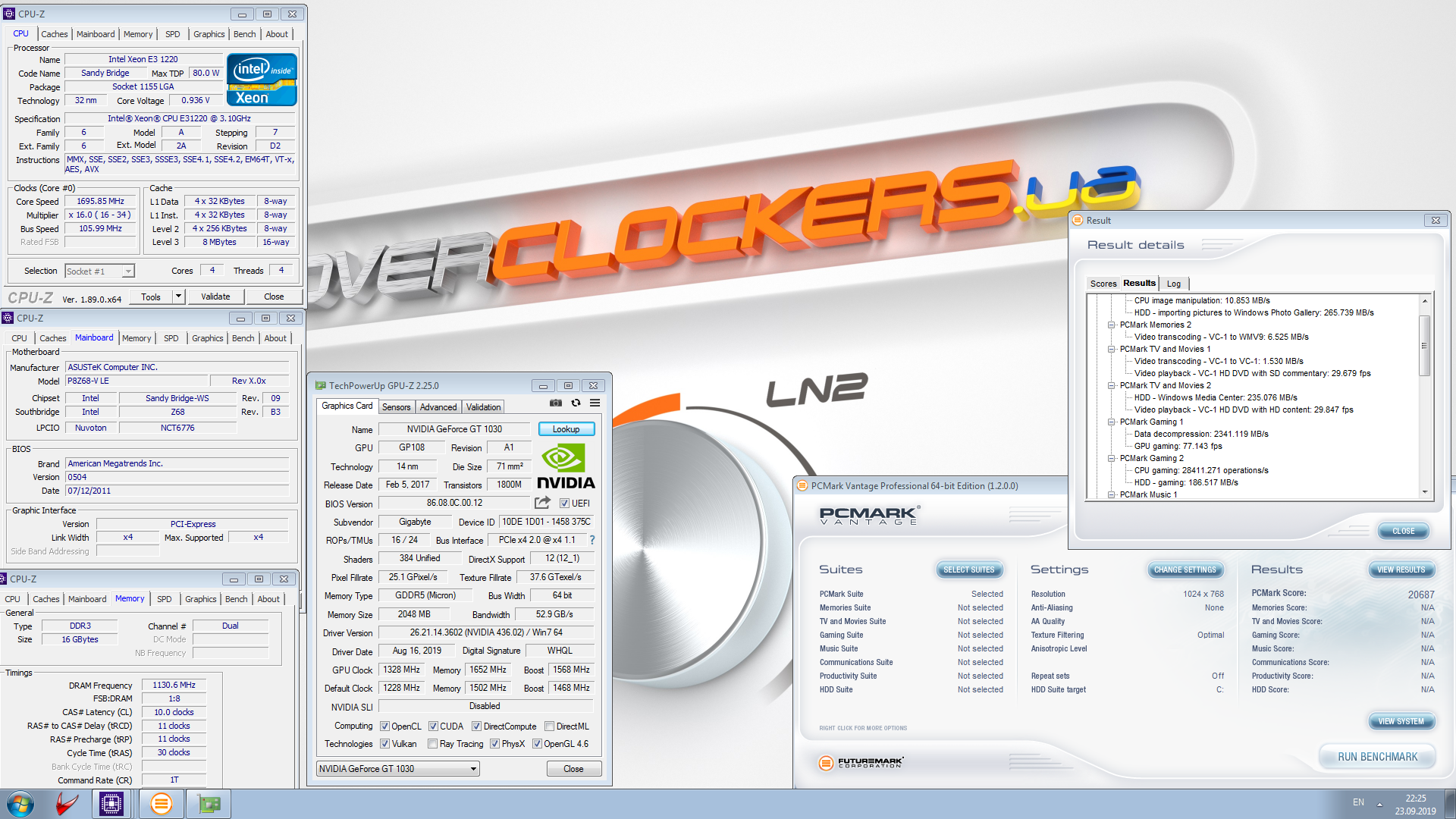Click the GPU-Z refresh icon
This screenshot has width=1456, height=819.
coord(576,403)
